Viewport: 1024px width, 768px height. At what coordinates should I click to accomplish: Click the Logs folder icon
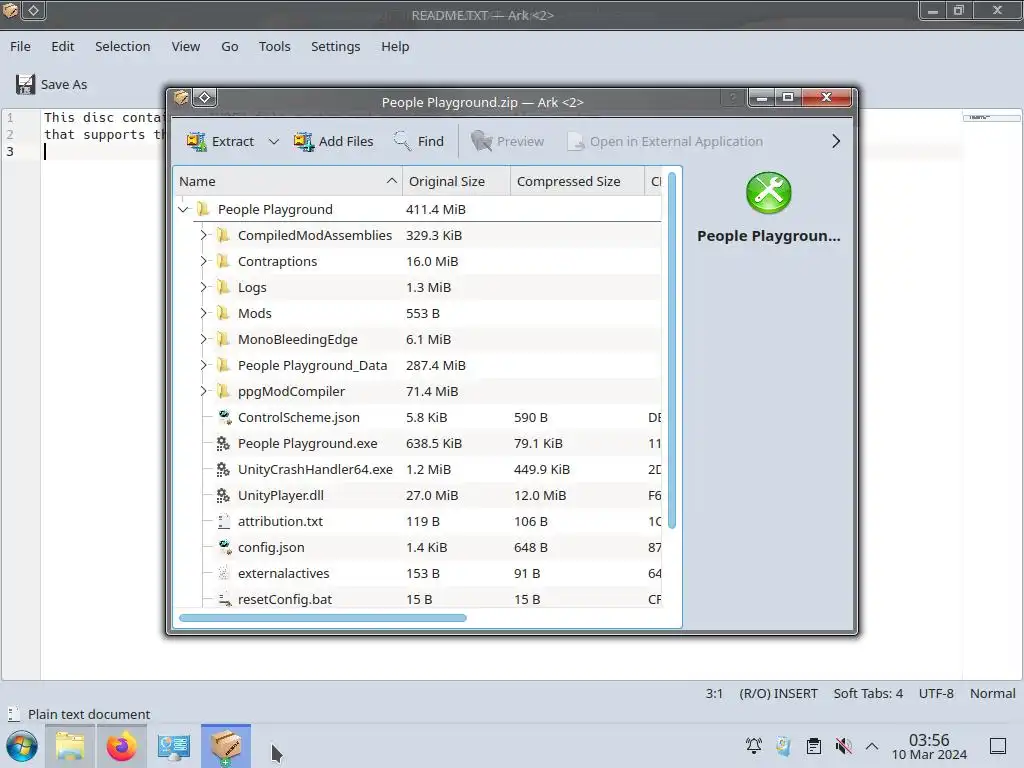pyautogui.click(x=223, y=287)
